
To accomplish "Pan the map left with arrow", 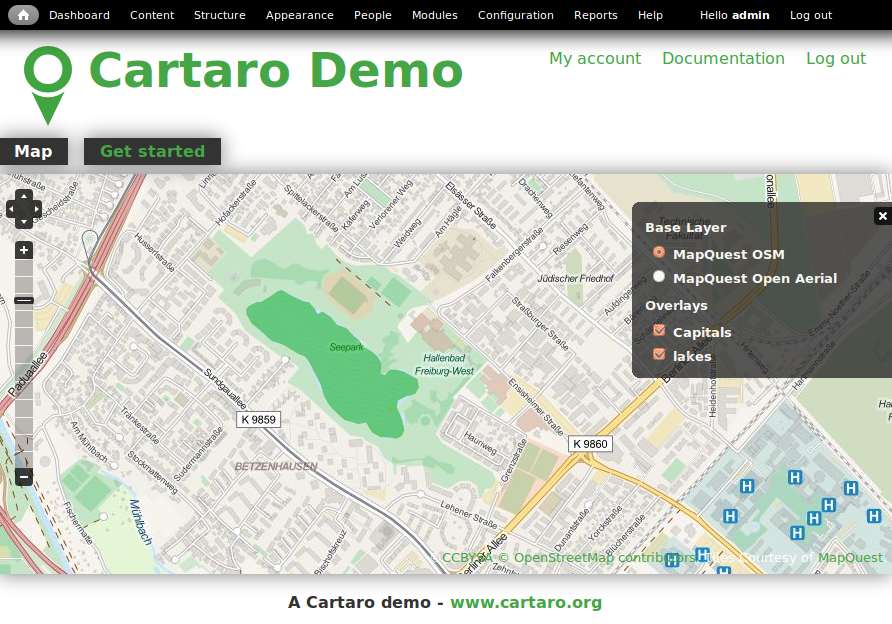I will tap(11, 209).
